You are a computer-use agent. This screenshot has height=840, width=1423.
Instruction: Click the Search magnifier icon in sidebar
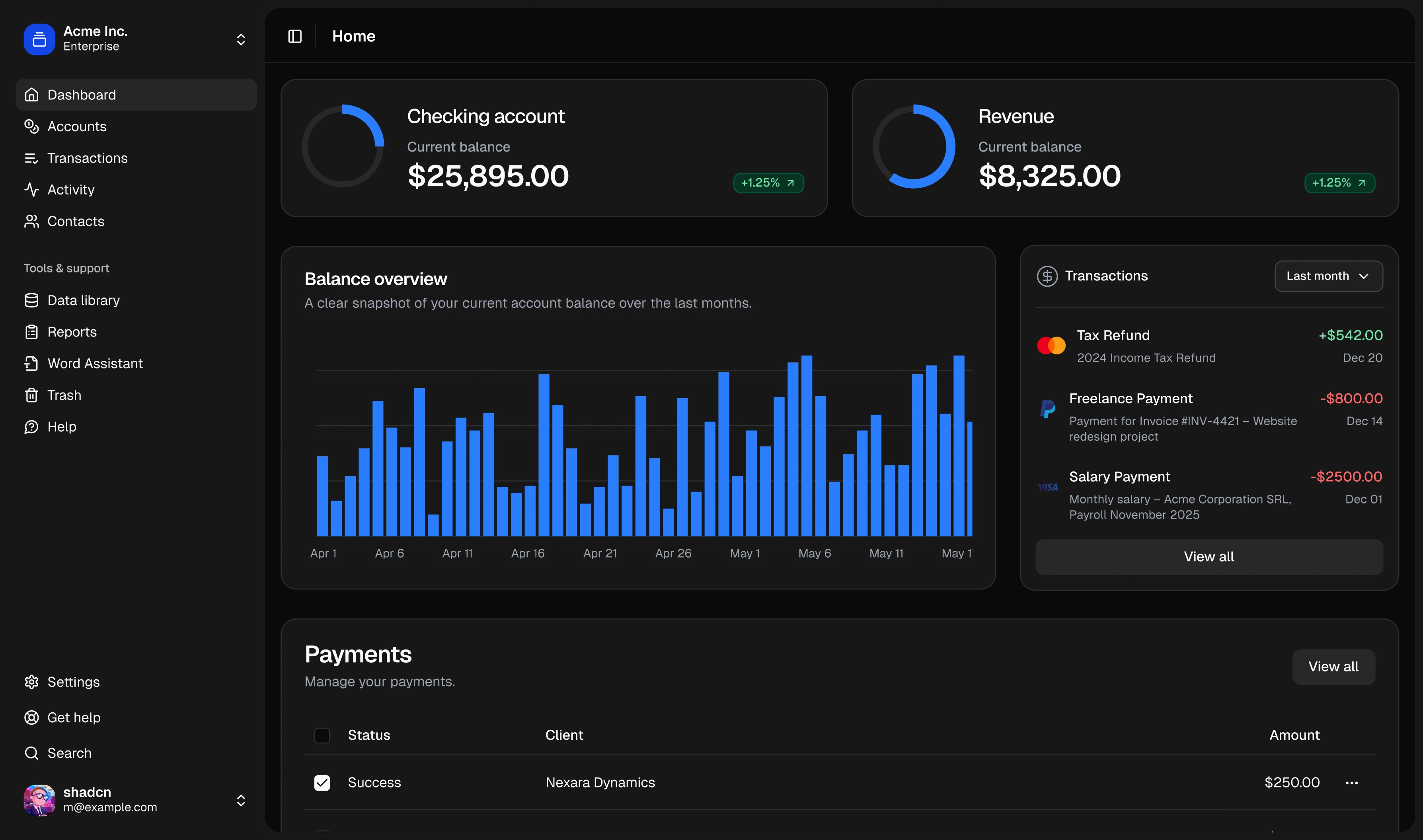[32, 753]
